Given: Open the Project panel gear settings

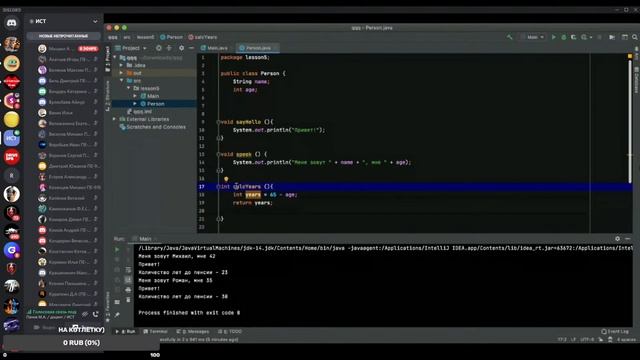Looking at the screenshot, I should [182, 48].
